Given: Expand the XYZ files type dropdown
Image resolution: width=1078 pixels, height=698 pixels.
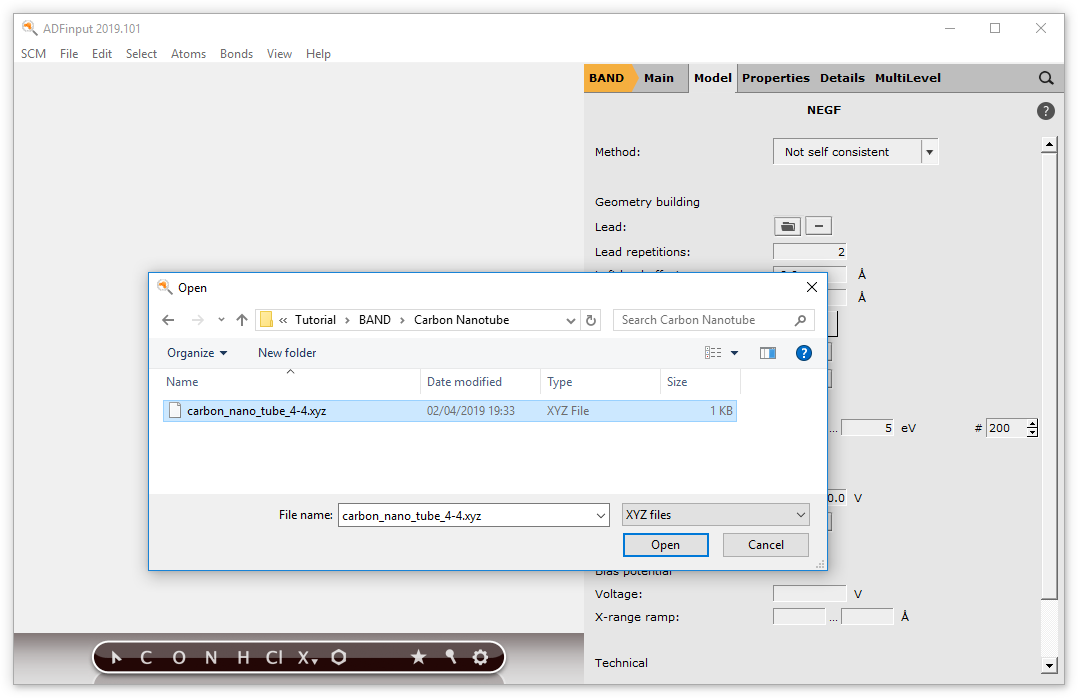Looking at the screenshot, I should (715, 515).
